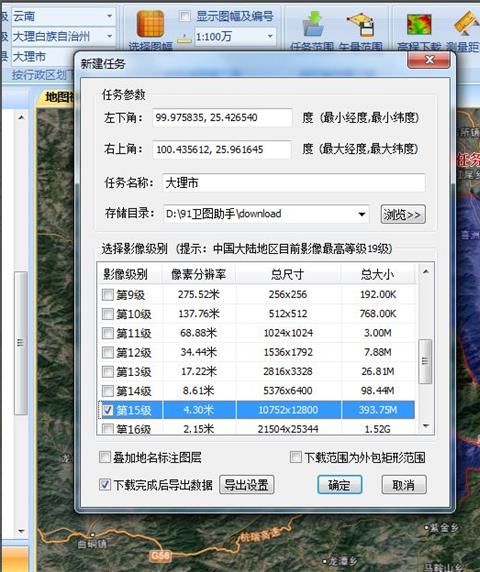480x572 pixels.
Task: Open the 1:100万 scale dropdown
Action: 270,36
